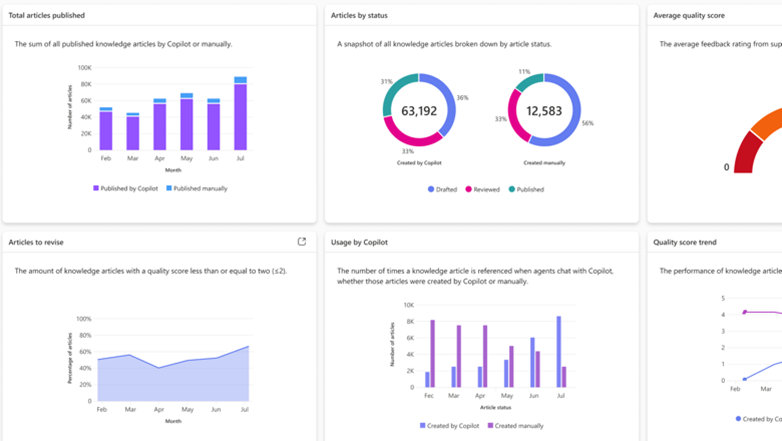Click the Articles to revise card title

pyautogui.click(x=36, y=242)
